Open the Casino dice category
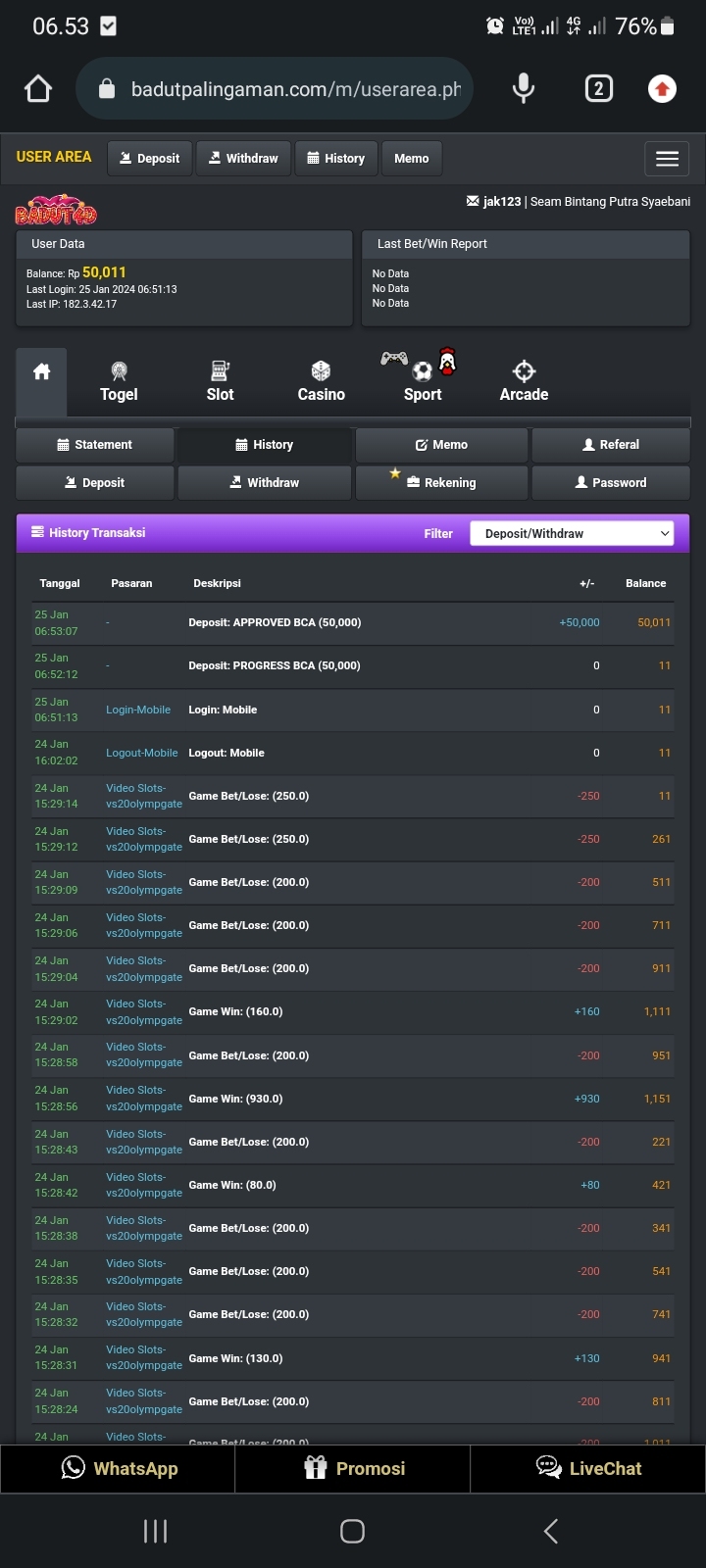This screenshot has height=1568, width=706. click(321, 381)
